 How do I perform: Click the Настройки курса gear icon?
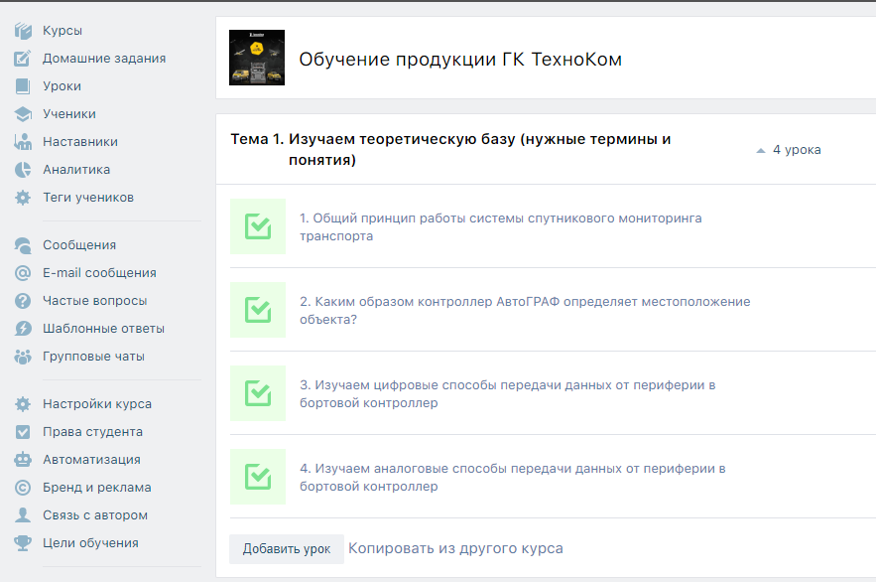pyautogui.click(x=23, y=404)
